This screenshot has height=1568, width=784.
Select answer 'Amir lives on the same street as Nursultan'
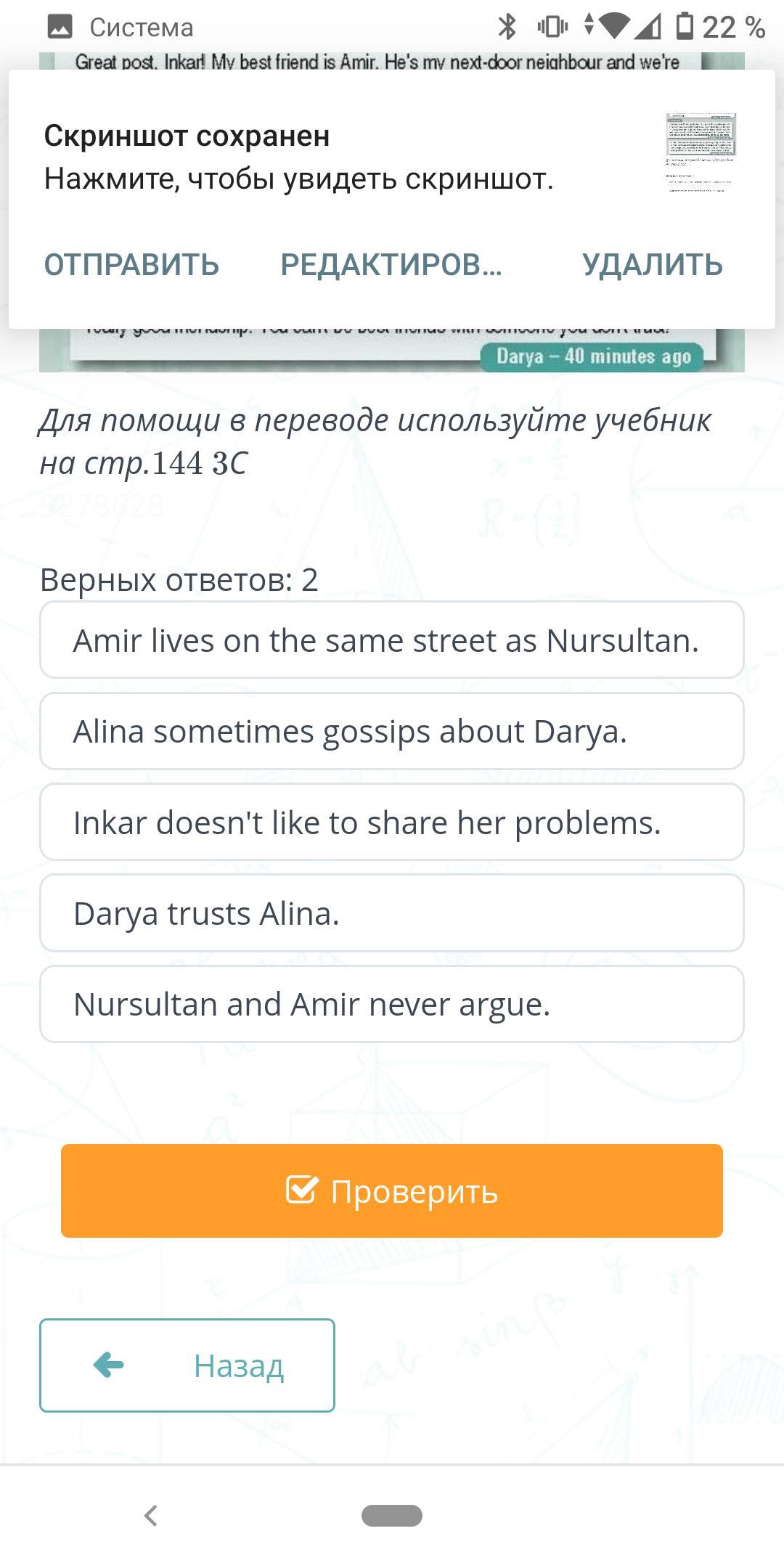(392, 640)
